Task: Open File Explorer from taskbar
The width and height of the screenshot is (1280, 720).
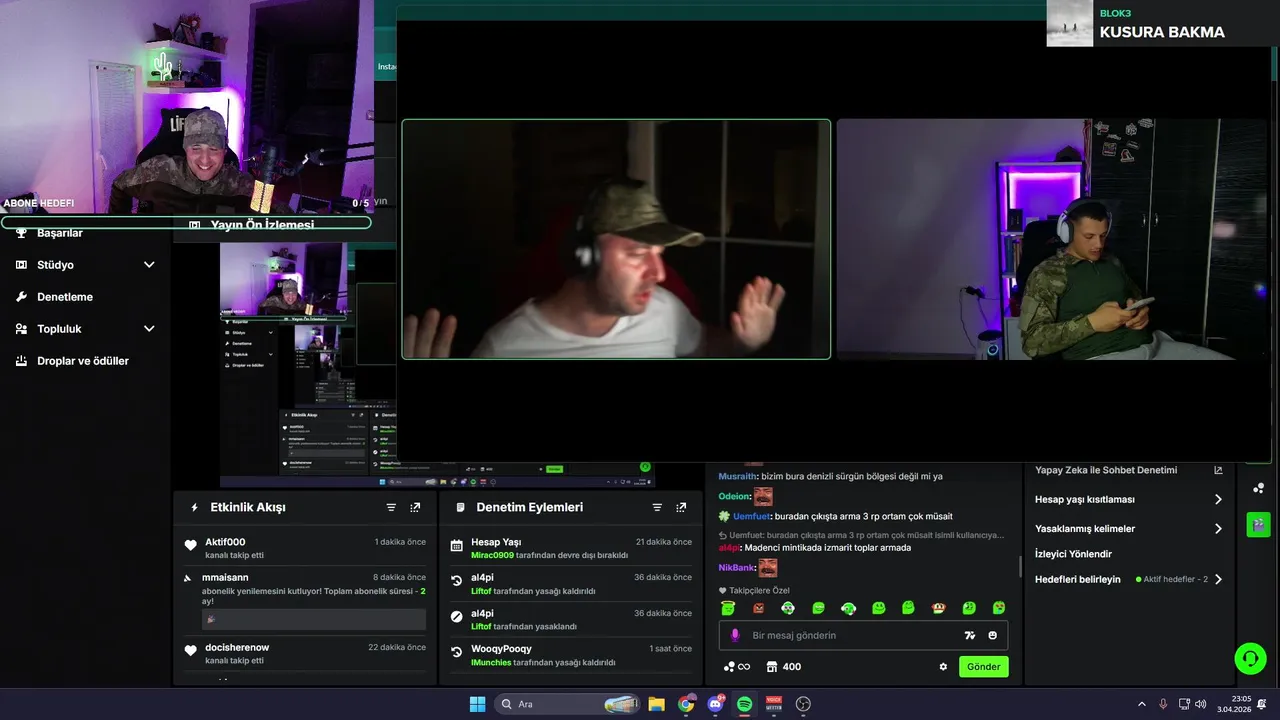Action: 657,704
